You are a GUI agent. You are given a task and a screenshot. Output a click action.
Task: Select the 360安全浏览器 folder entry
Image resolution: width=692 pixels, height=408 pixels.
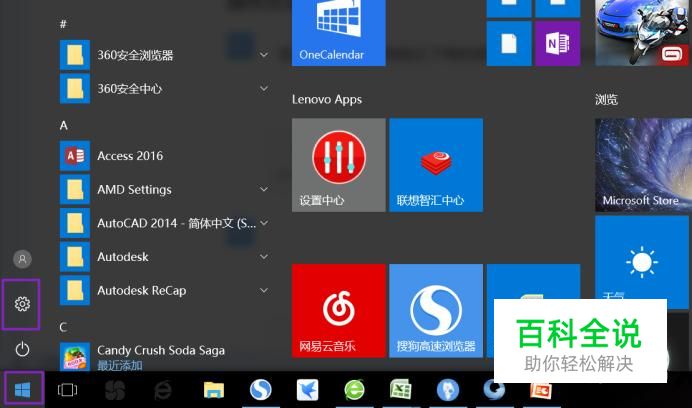(x=165, y=55)
